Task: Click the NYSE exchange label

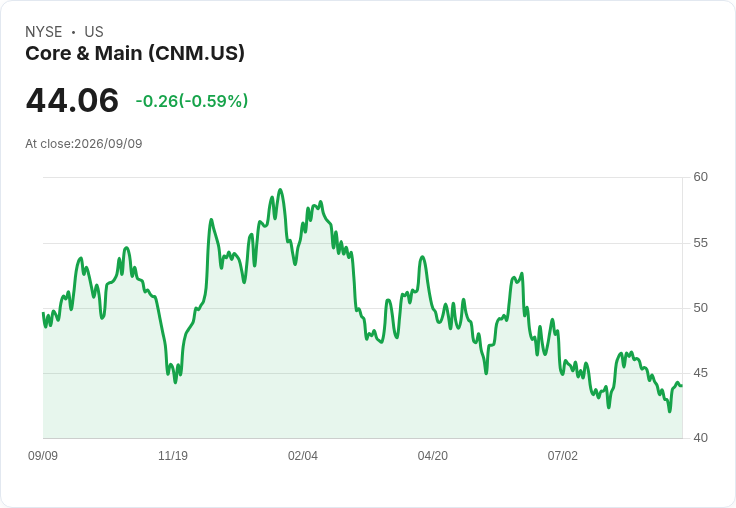Action: click(x=44, y=32)
